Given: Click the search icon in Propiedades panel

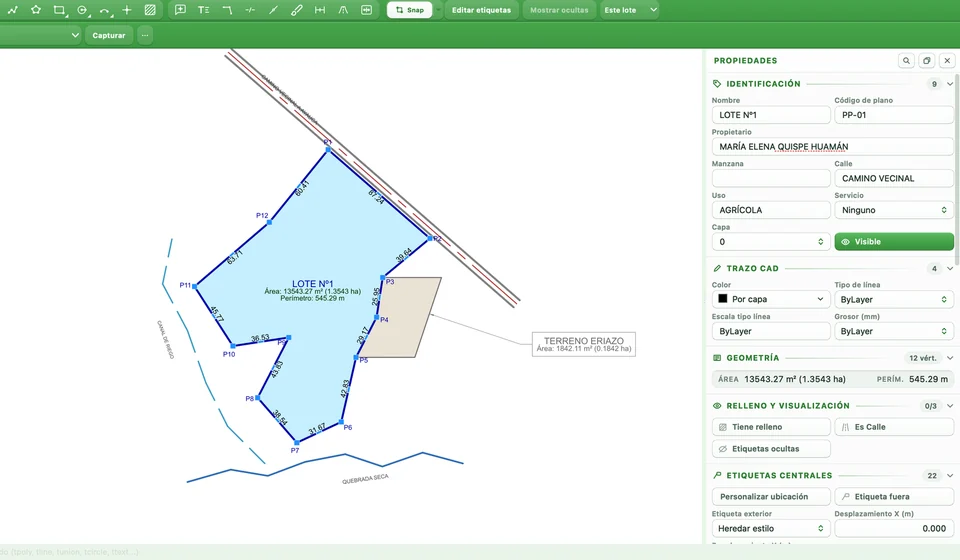Looking at the screenshot, I should click(x=906, y=61).
